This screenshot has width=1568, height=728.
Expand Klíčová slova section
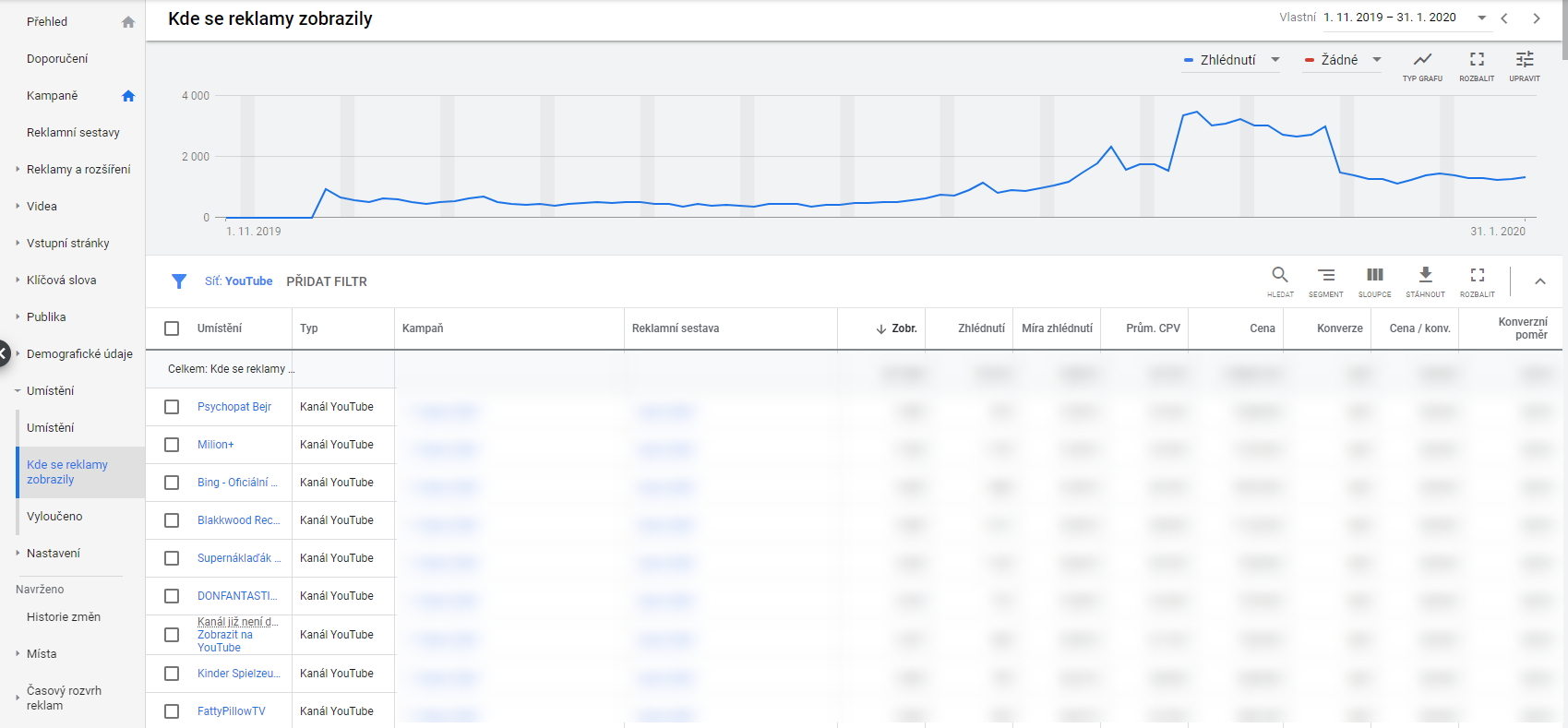pyautogui.click(x=18, y=280)
